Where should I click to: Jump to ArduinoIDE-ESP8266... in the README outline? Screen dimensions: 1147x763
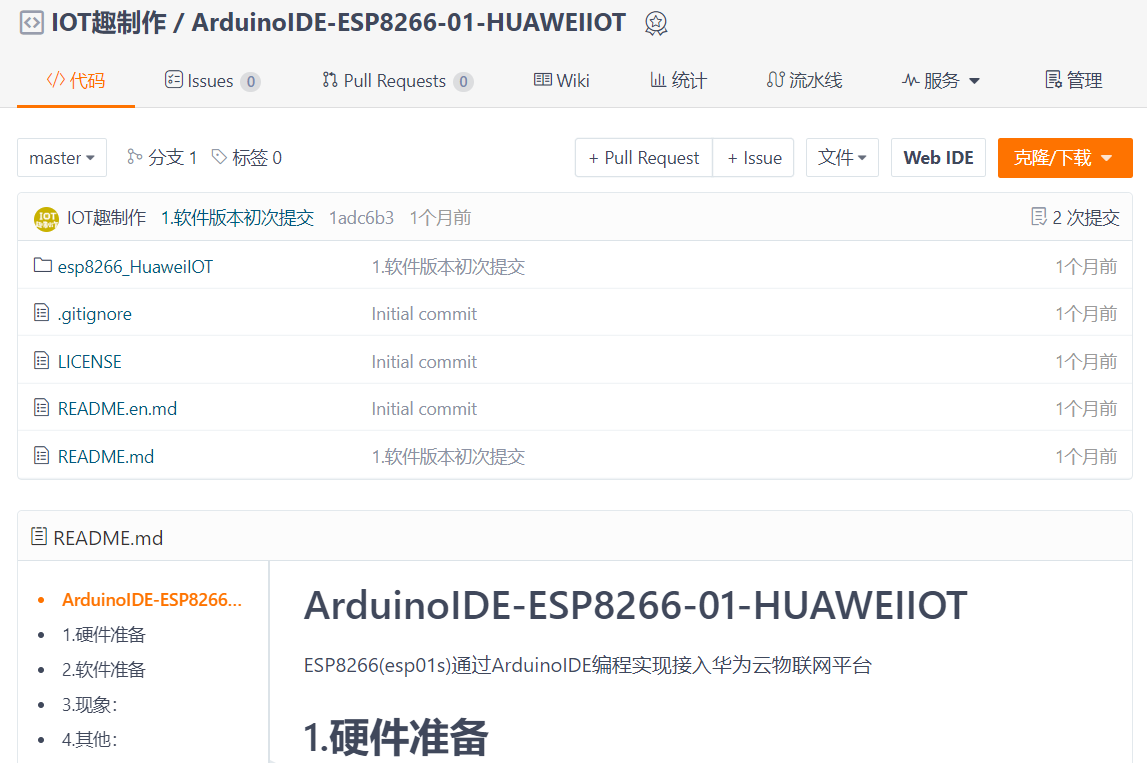pos(151,600)
